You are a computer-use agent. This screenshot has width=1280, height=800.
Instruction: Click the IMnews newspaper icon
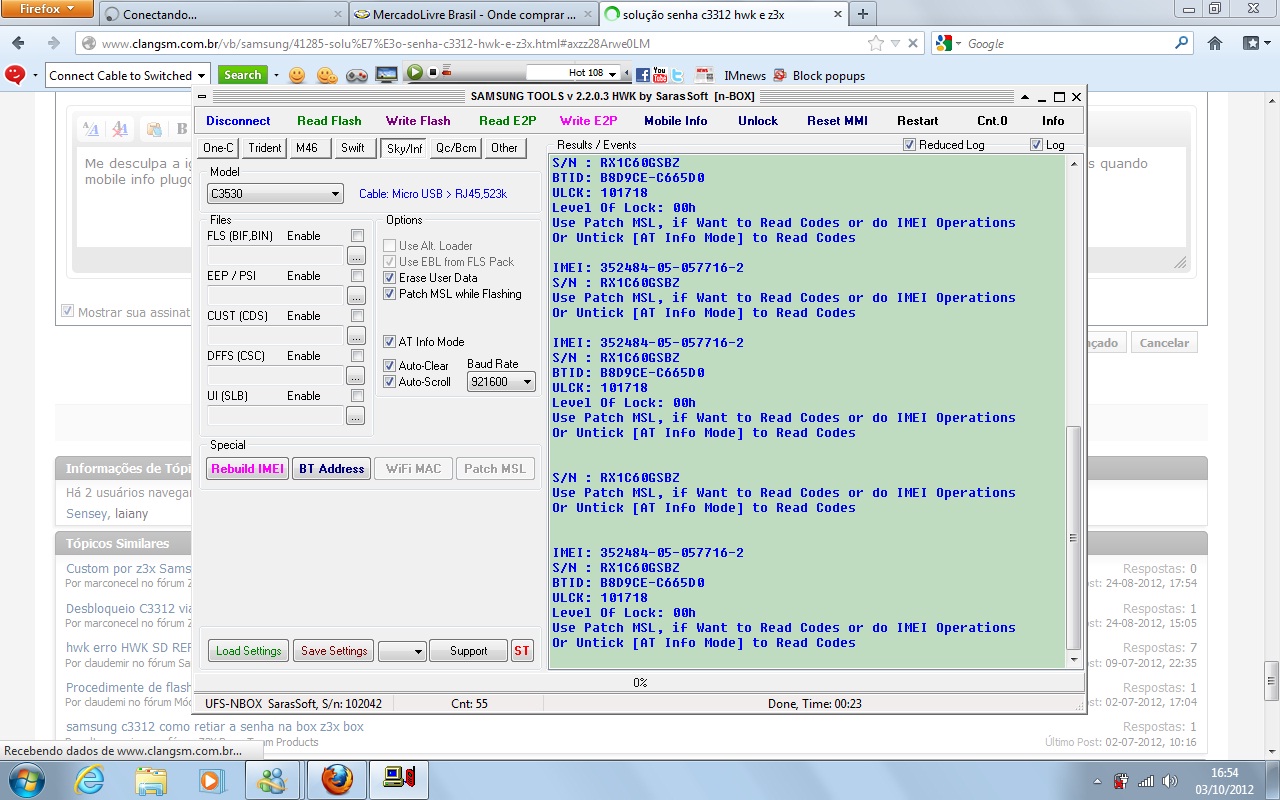click(x=705, y=75)
